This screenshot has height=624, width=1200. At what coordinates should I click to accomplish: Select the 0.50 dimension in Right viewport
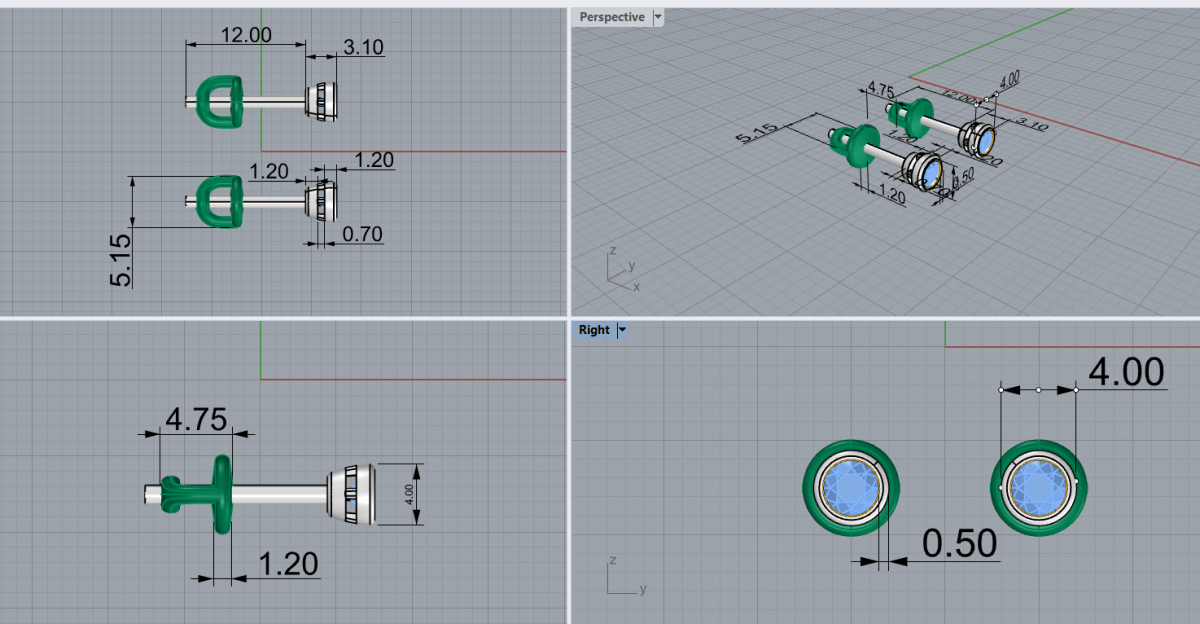tap(959, 544)
